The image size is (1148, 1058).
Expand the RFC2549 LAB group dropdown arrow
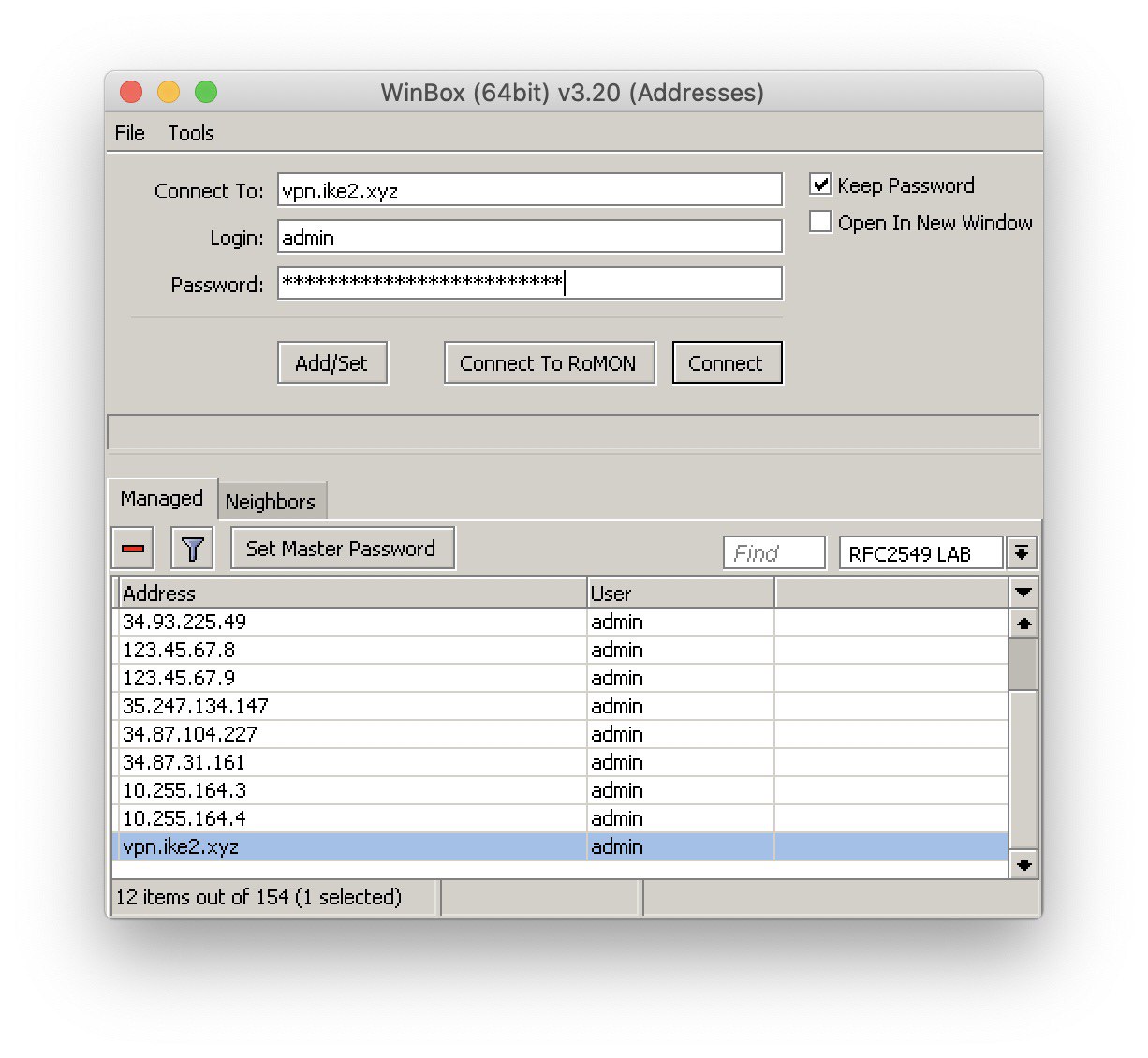1022,553
